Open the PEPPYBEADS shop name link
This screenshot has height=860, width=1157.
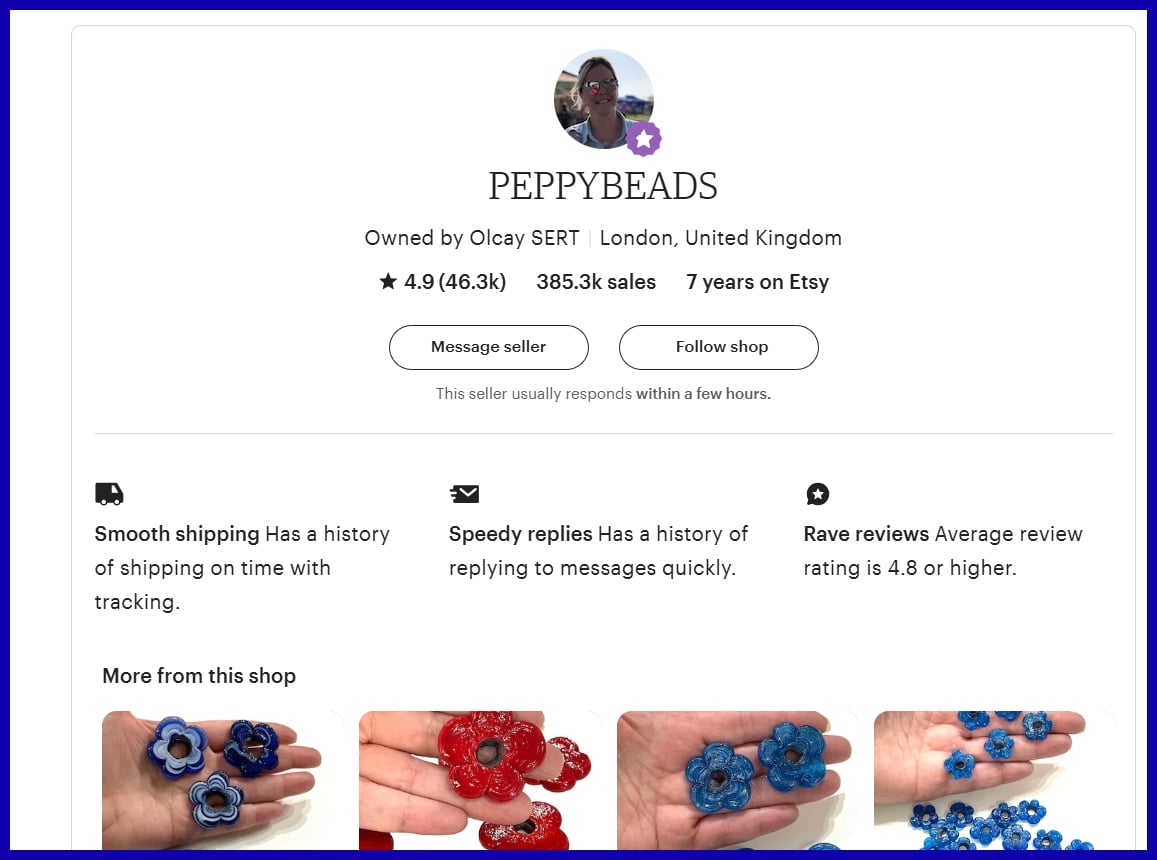[603, 186]
